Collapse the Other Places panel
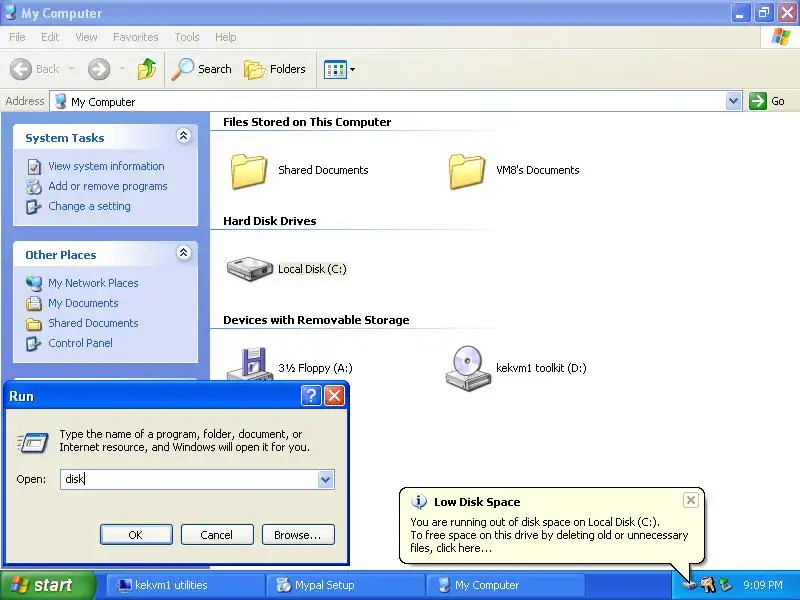Screen dimensions: 800x600 183,253
